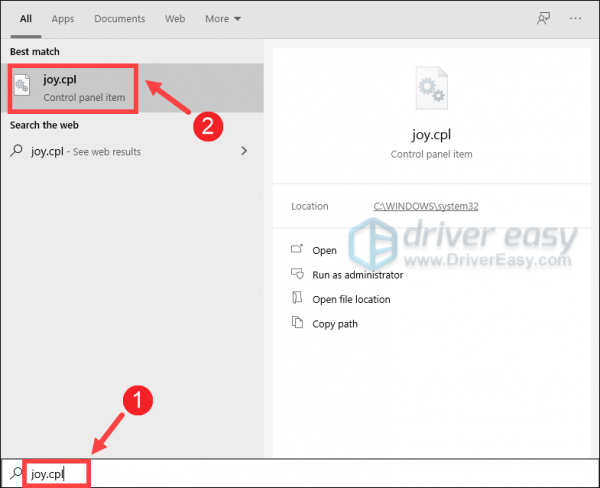Select the Documents tab
The image size is (600, 488).
118,19
